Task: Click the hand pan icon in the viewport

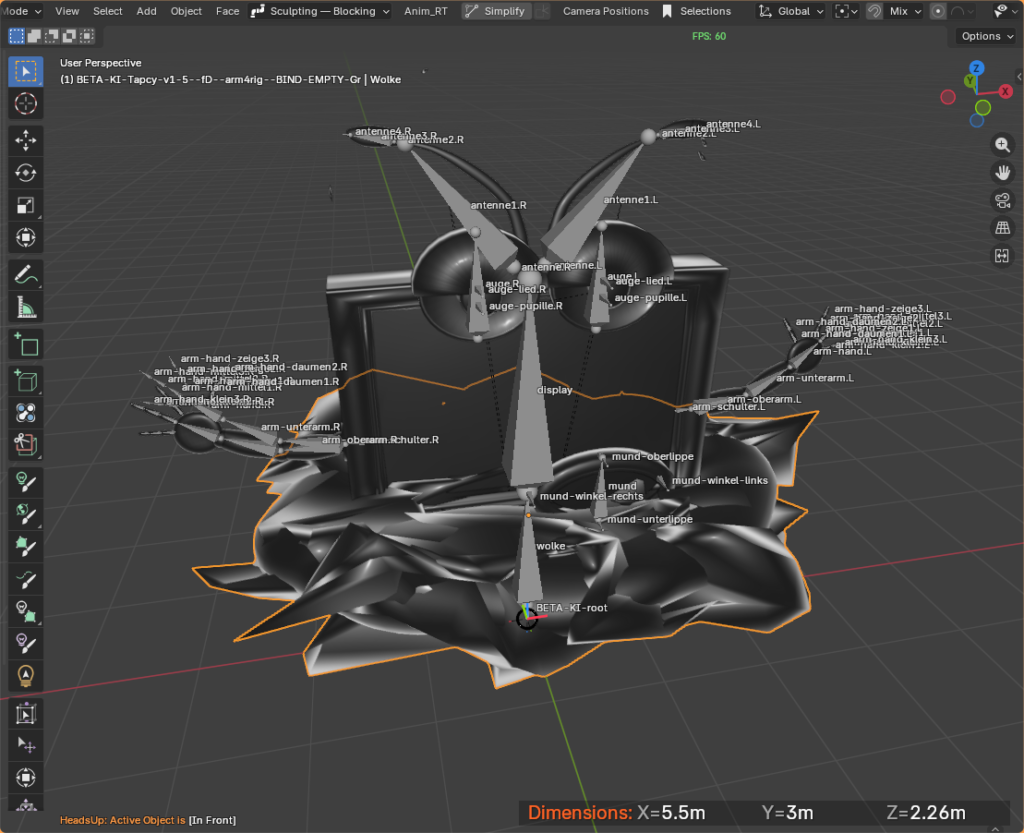Action: pyautogui.click(x=1002, y=172)
